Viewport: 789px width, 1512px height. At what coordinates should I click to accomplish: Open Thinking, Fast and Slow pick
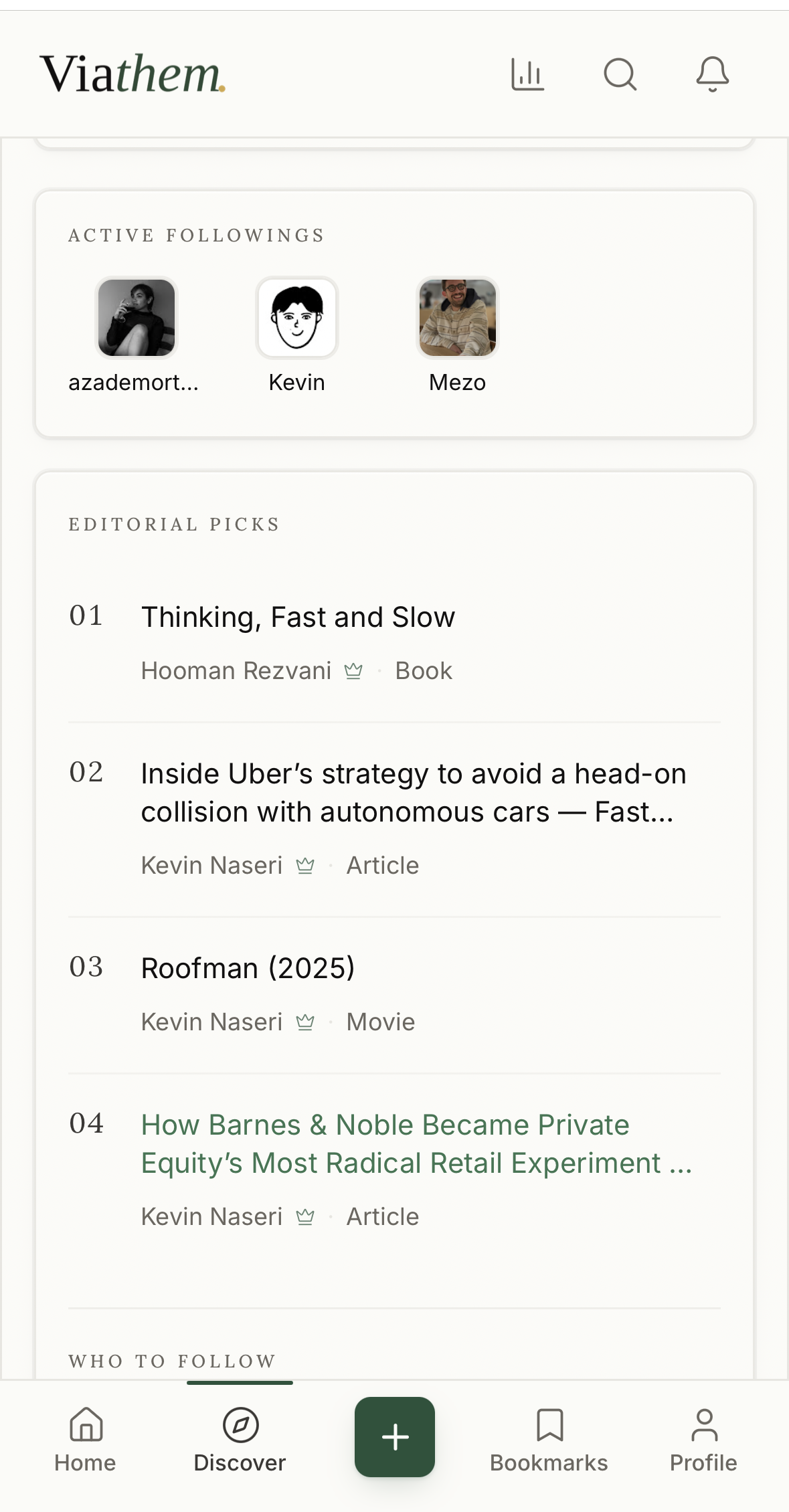[298, 617]
